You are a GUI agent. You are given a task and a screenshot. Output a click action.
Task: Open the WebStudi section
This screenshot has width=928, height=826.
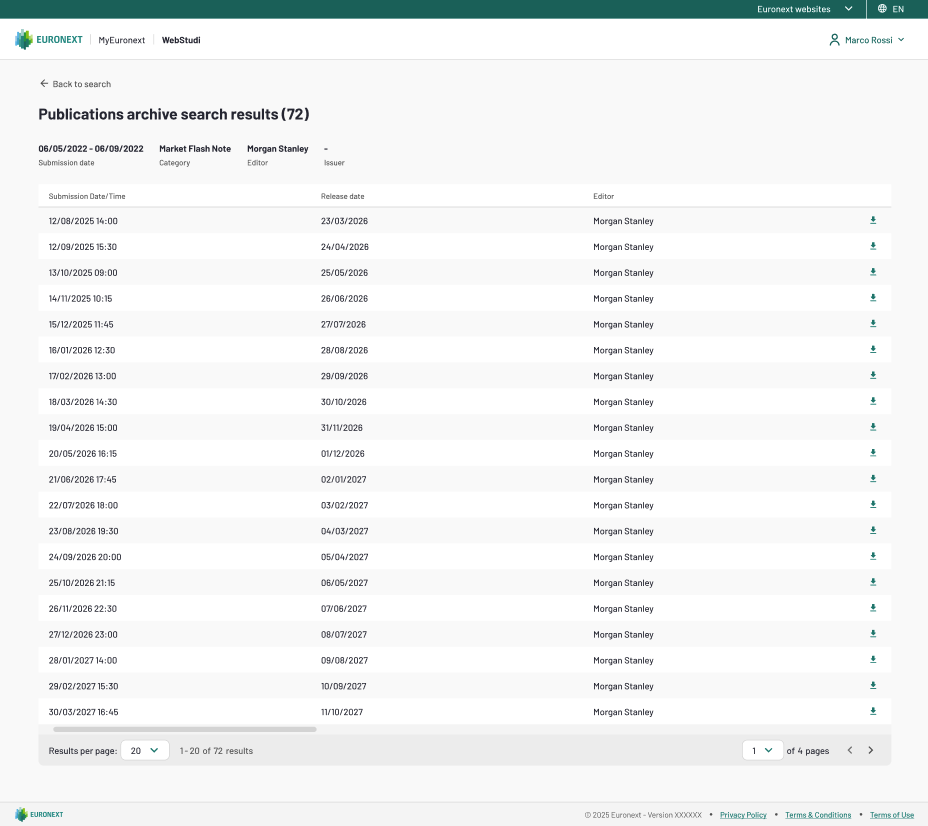tap(181, 40)
